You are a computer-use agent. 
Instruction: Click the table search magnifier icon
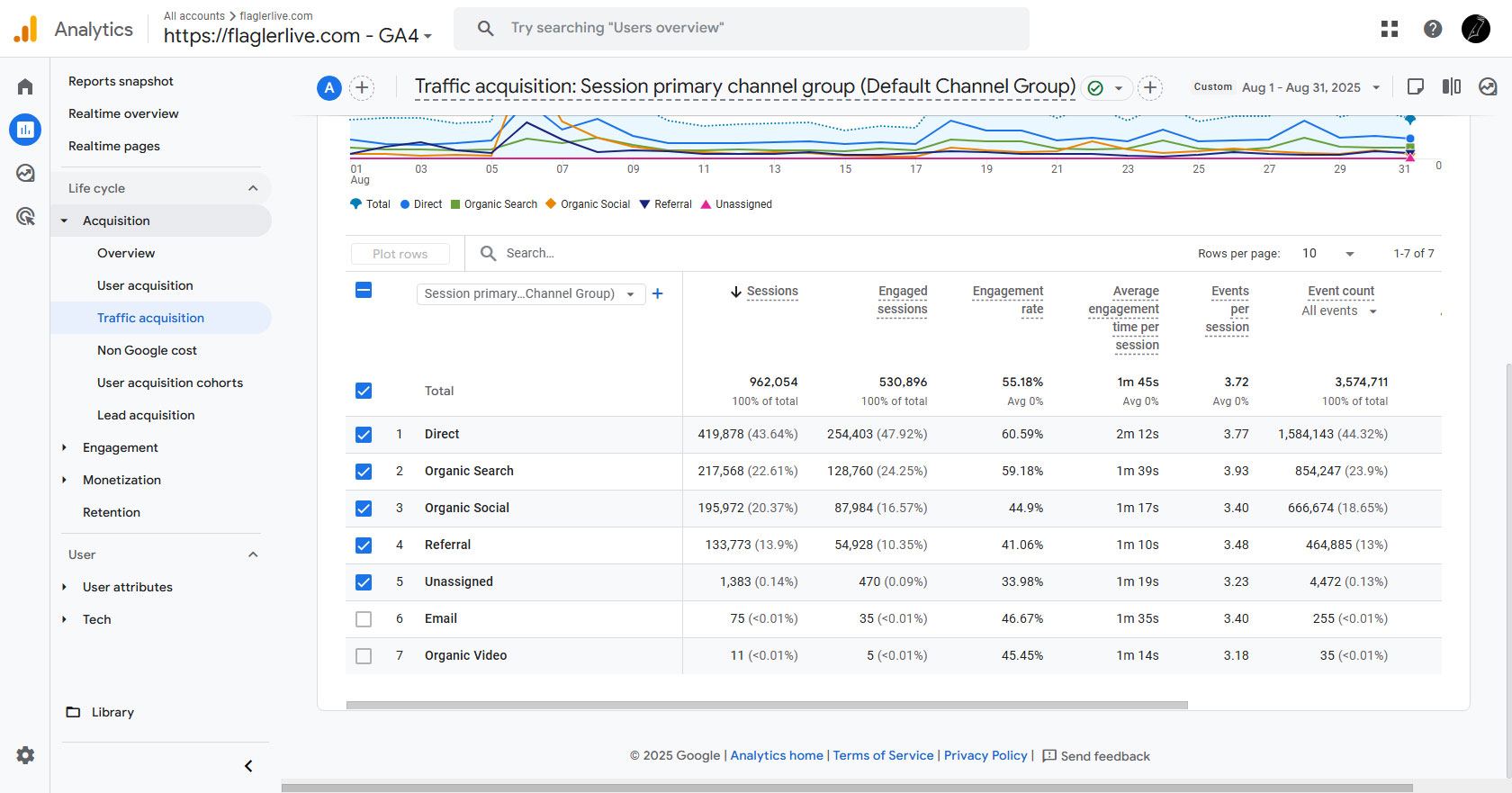click(x=488, y=253)
